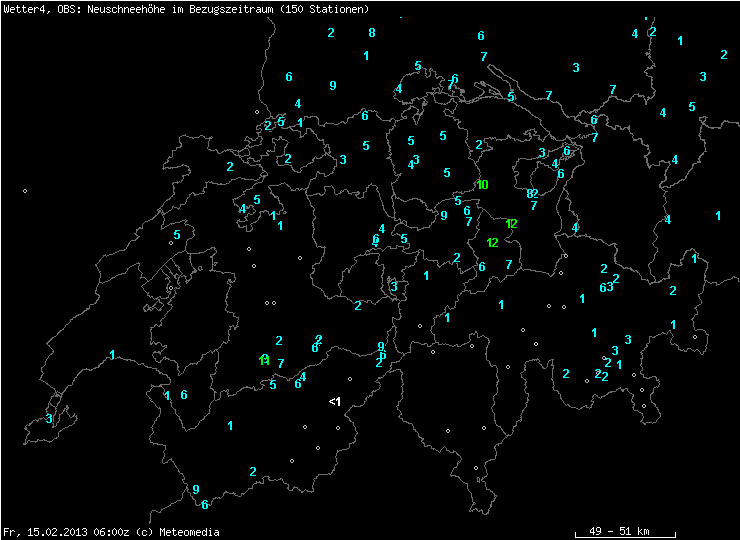The image size is (740, 540).
Task: Click the cyan 3 in the southwest corner
Action: (48, 419)
